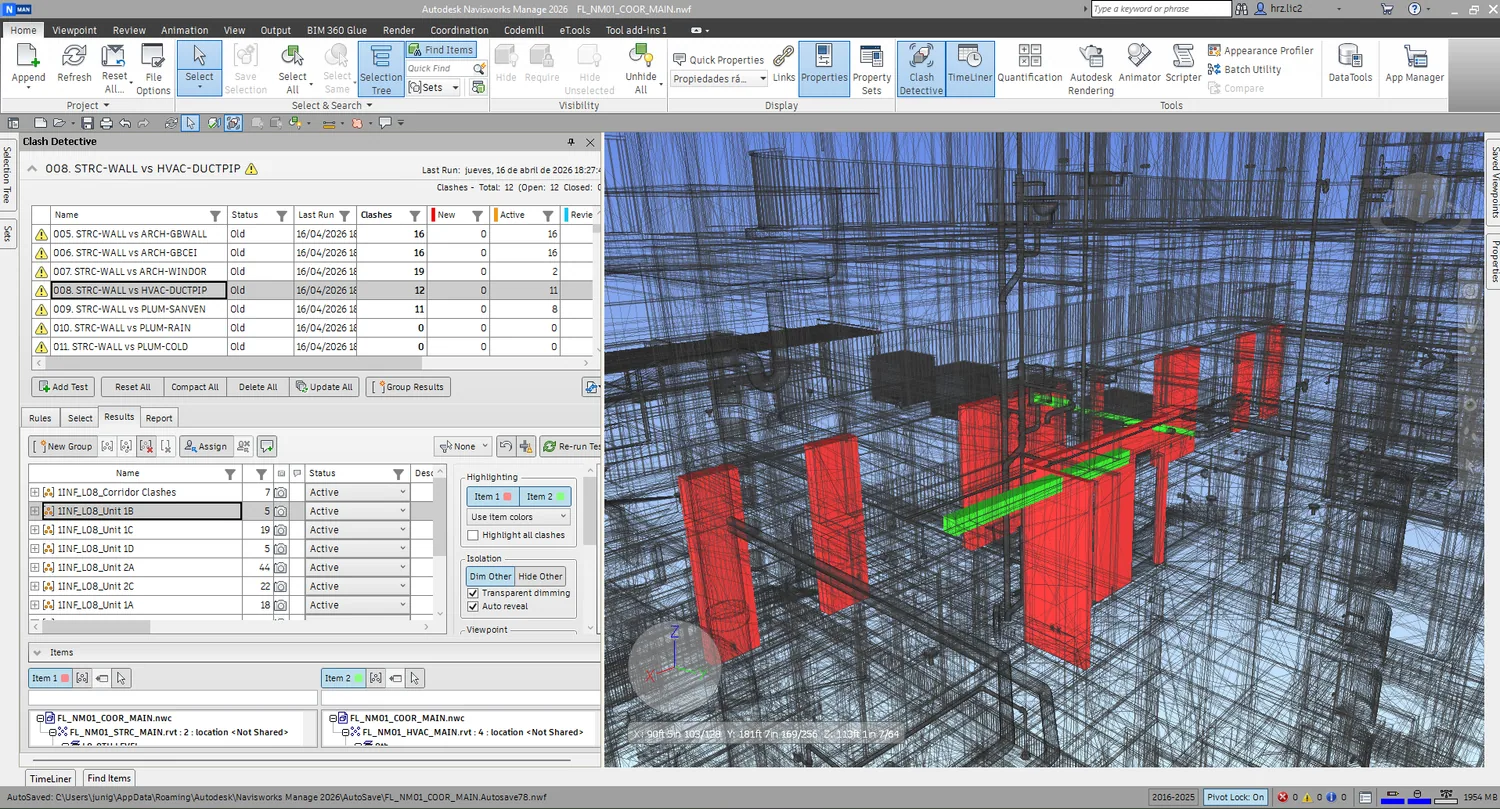The width and height of the screenshot is (1500, 809).
Task: Open Batch Utility tool
Action: pyautogui.click(x=1245, y=69)
